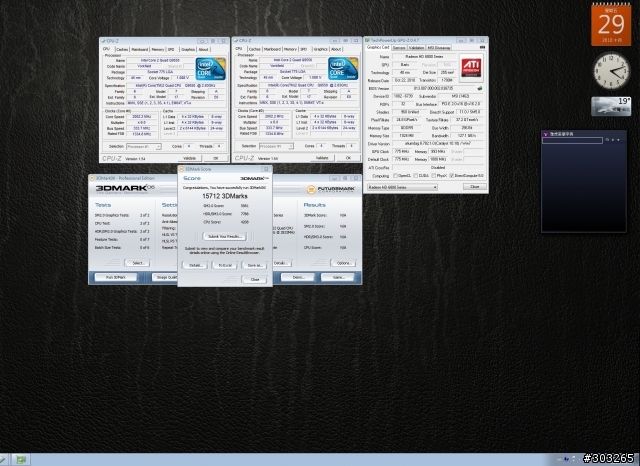Open the Radeon HD 6800 Series card dropdown

click(402, 187)
